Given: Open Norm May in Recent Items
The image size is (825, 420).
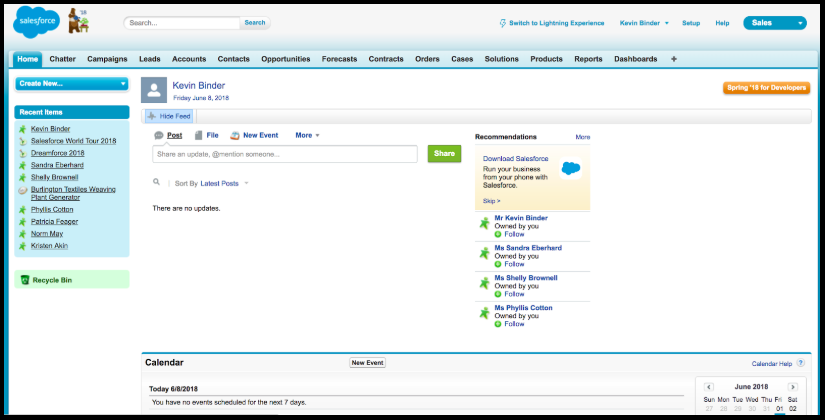Looking at the screenshot, I should tap(47, 234).
